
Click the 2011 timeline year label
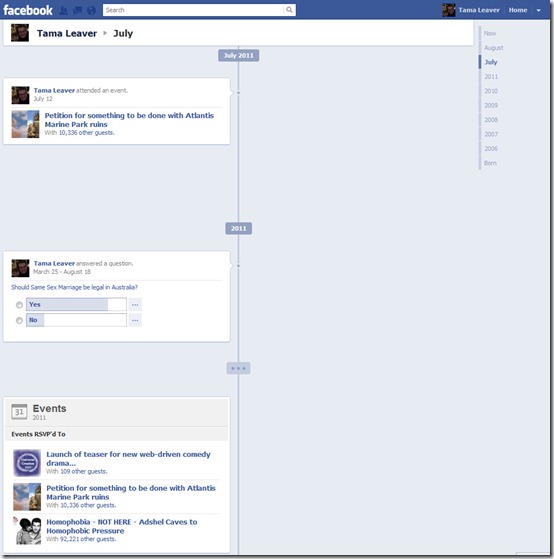point(238,228)
